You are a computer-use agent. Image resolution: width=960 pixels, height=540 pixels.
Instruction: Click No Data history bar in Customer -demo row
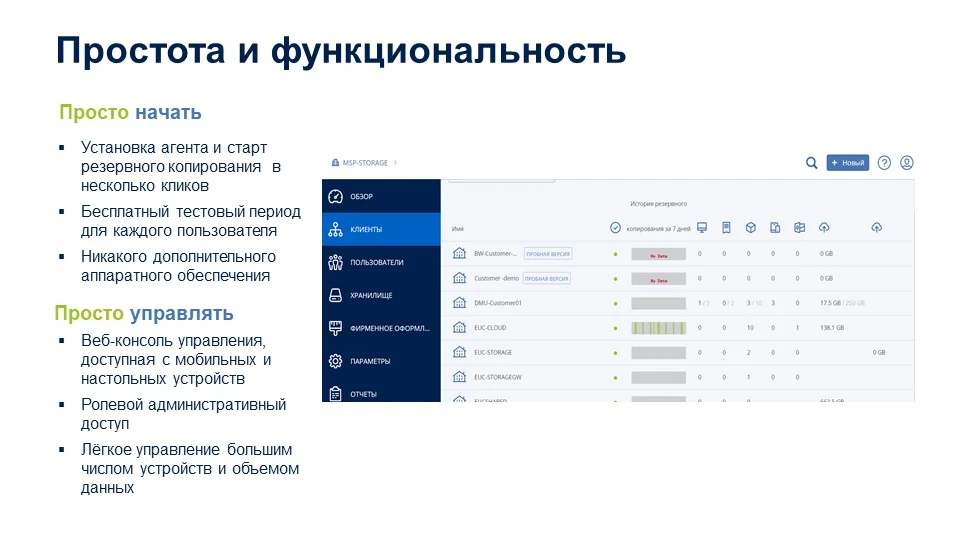[x=658, y=279]
